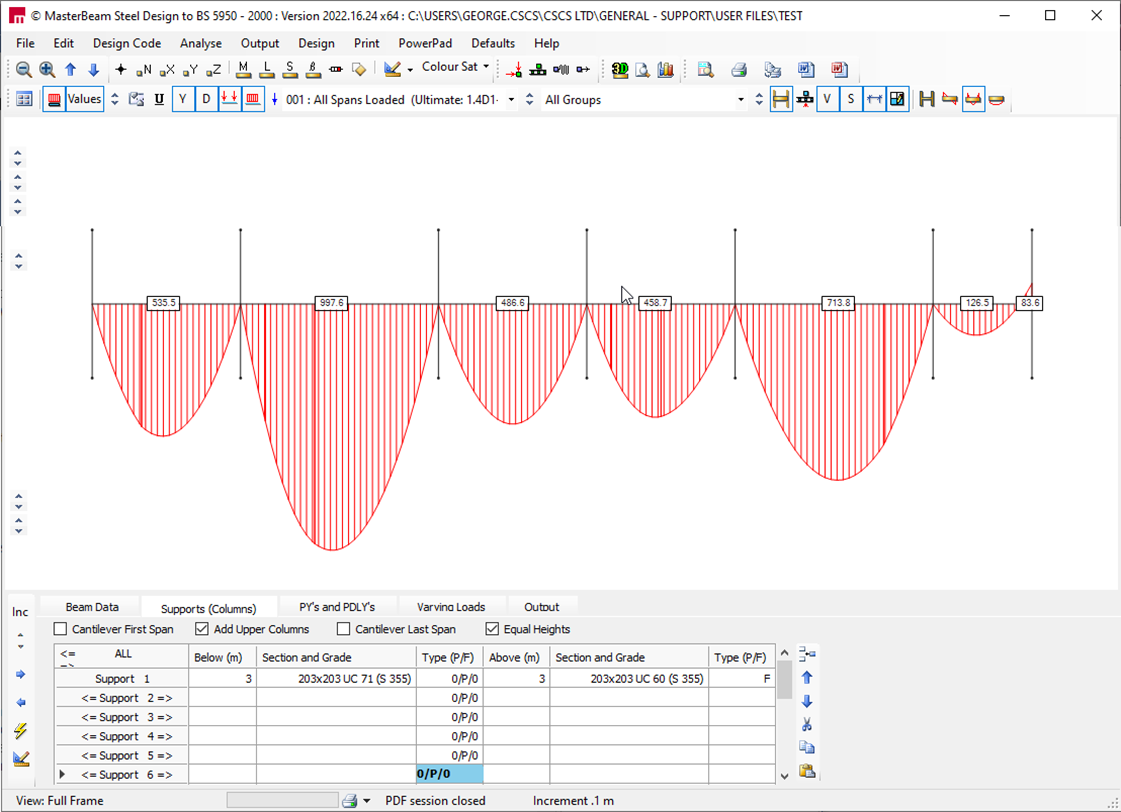Click the zoom out magnifier icon
1121x812 pixels.
point(24,69)
